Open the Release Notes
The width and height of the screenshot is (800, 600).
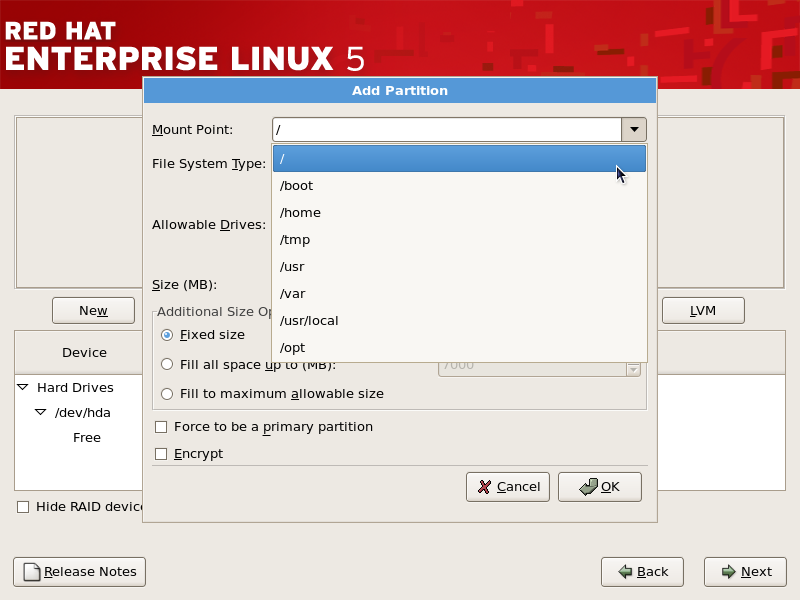[x=80, y=572]
